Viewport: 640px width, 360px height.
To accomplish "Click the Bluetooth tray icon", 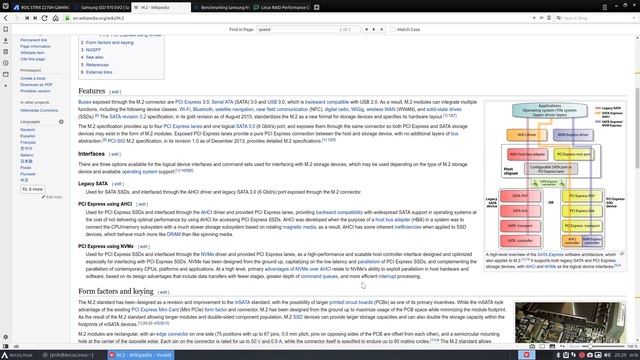I will pos(558,355).
